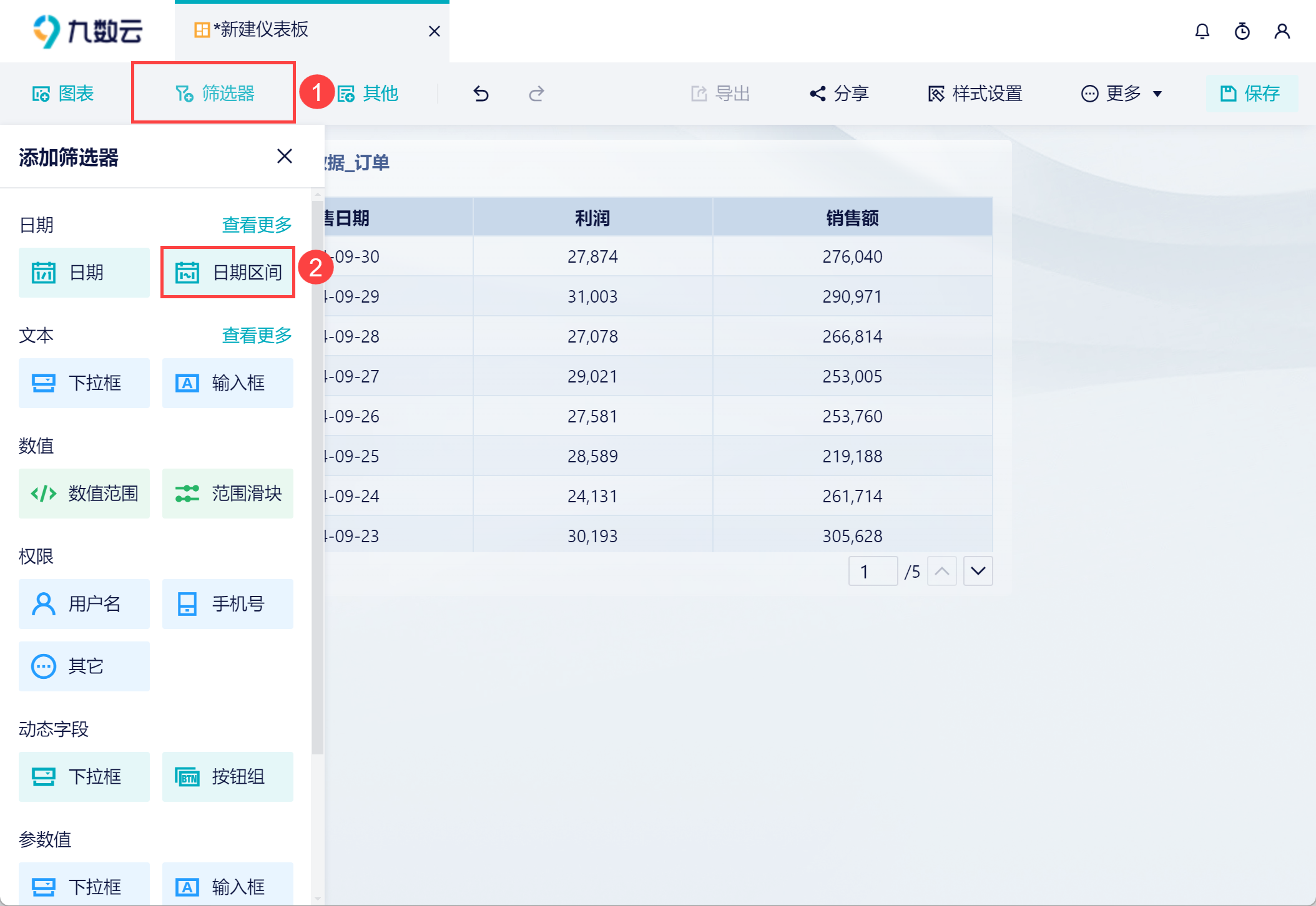Open the 其他 toolbar menu
Screen dimensions: 1316x906
pos(369,94)
